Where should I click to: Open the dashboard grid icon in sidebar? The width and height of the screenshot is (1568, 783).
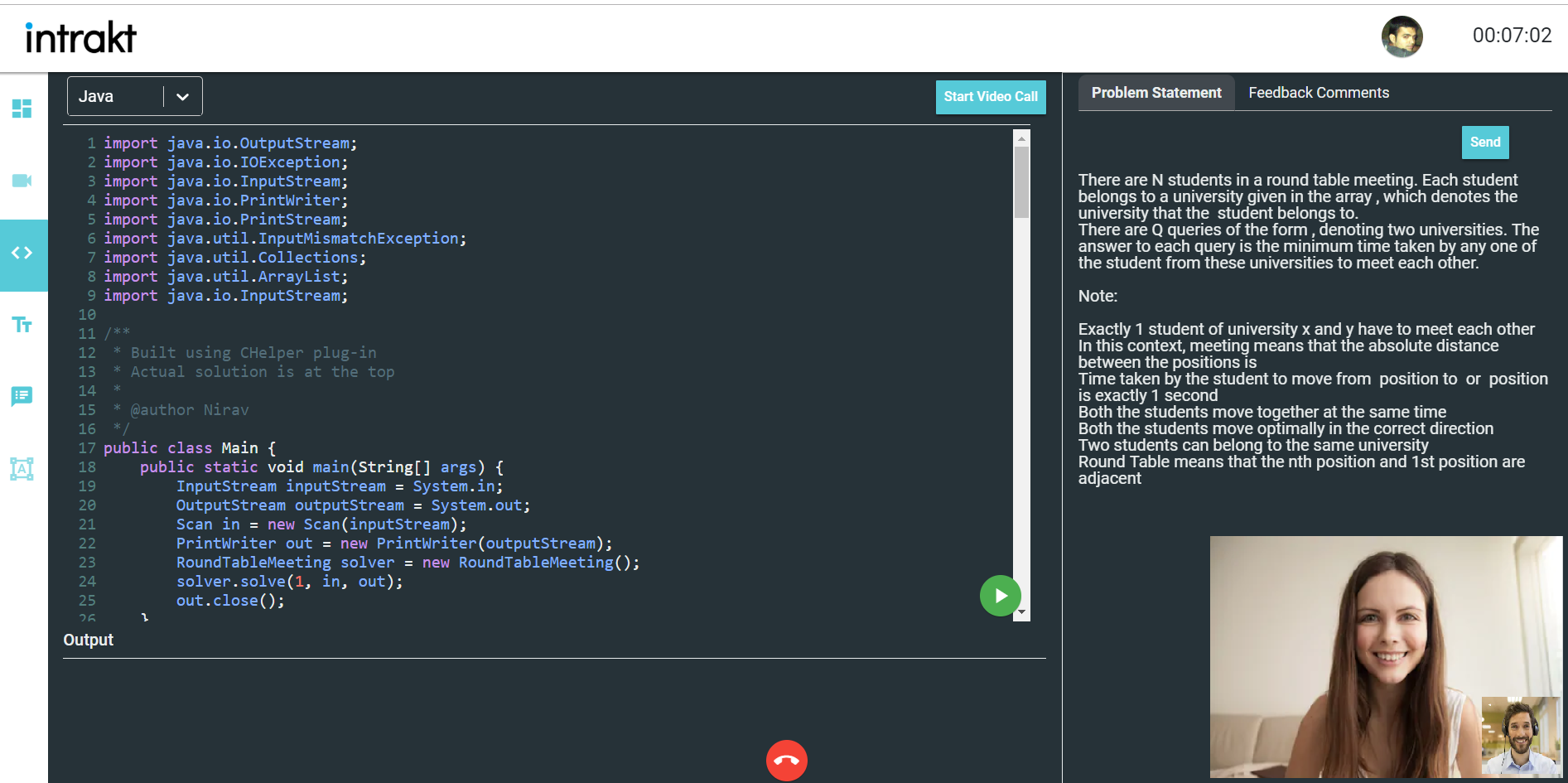pyautogui.click(x=22, y=109)
